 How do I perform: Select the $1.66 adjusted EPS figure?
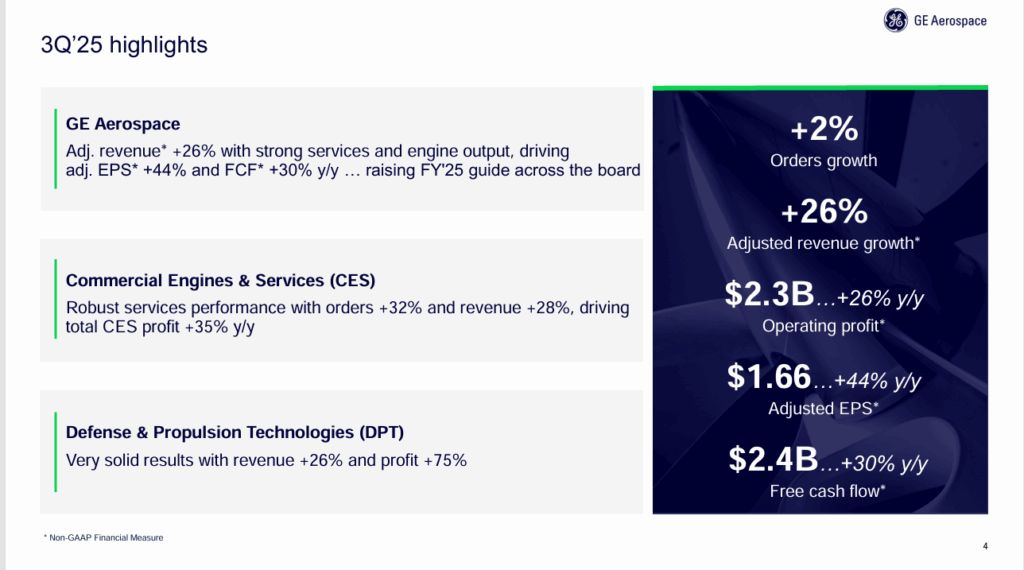[767, 377]
